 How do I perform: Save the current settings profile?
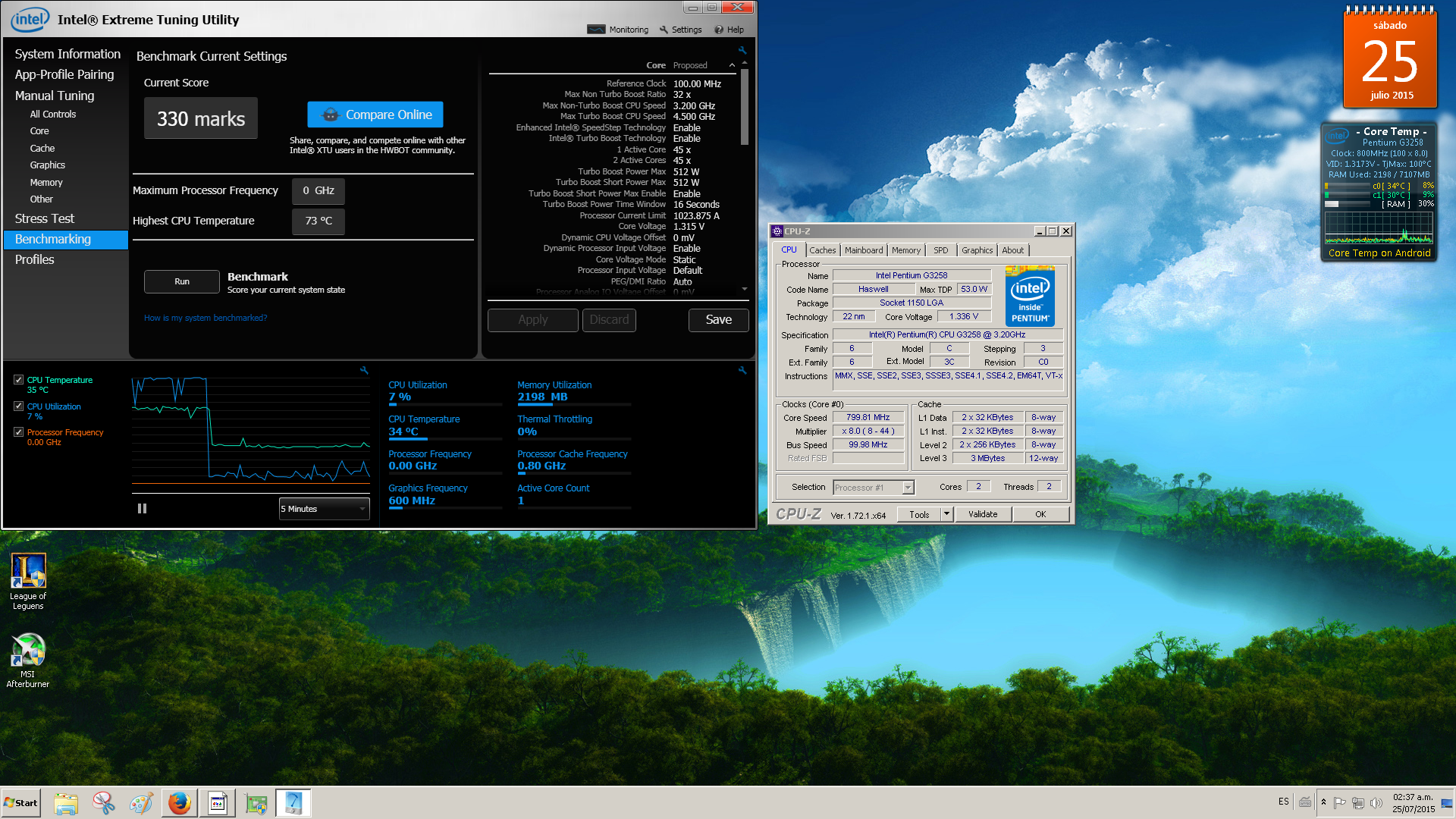(719, 320)
